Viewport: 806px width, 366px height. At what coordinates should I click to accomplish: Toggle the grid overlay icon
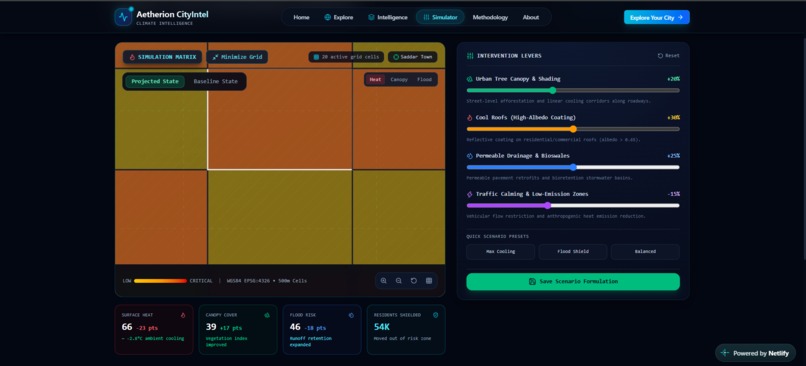pyautogui.click(x=429, y=281)
